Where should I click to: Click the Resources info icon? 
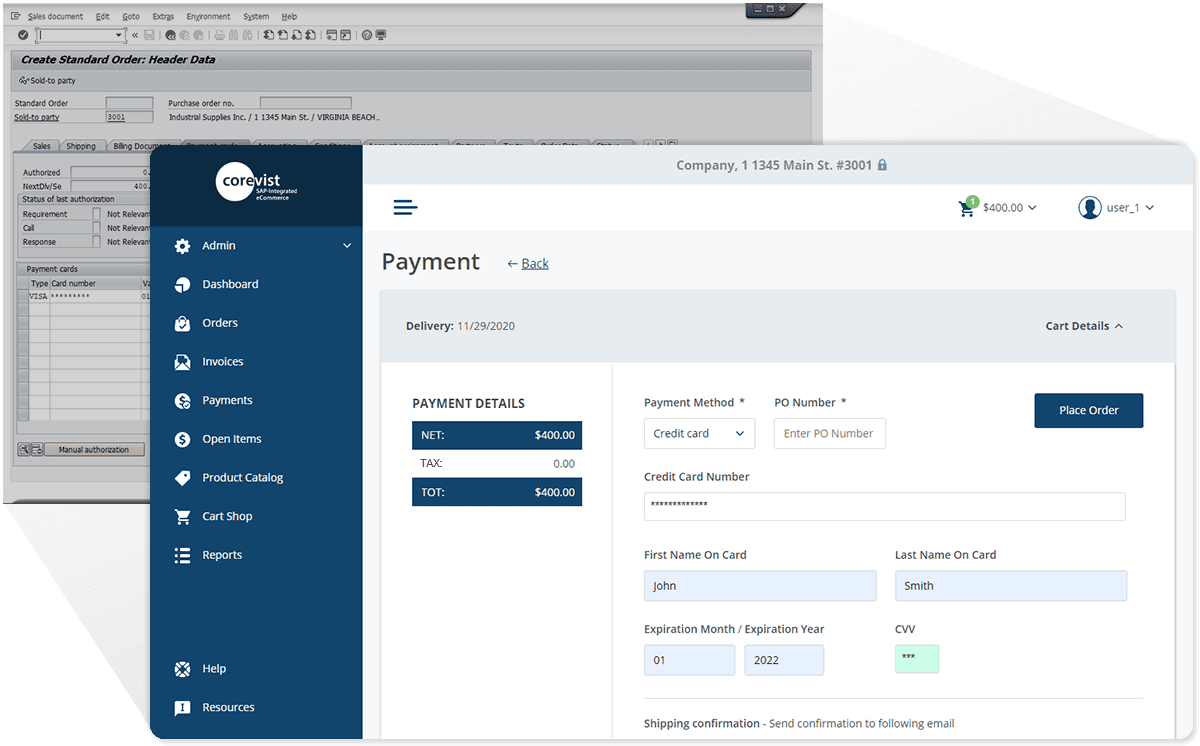tap(182, 708)
